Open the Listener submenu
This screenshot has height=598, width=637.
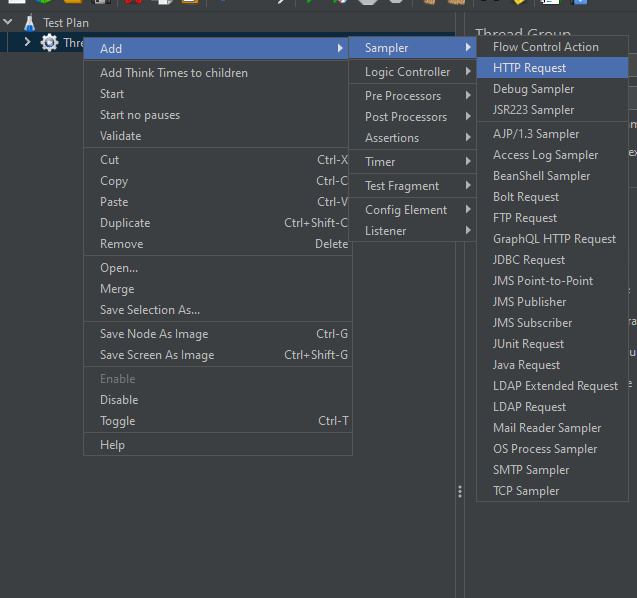click(412, 231)
